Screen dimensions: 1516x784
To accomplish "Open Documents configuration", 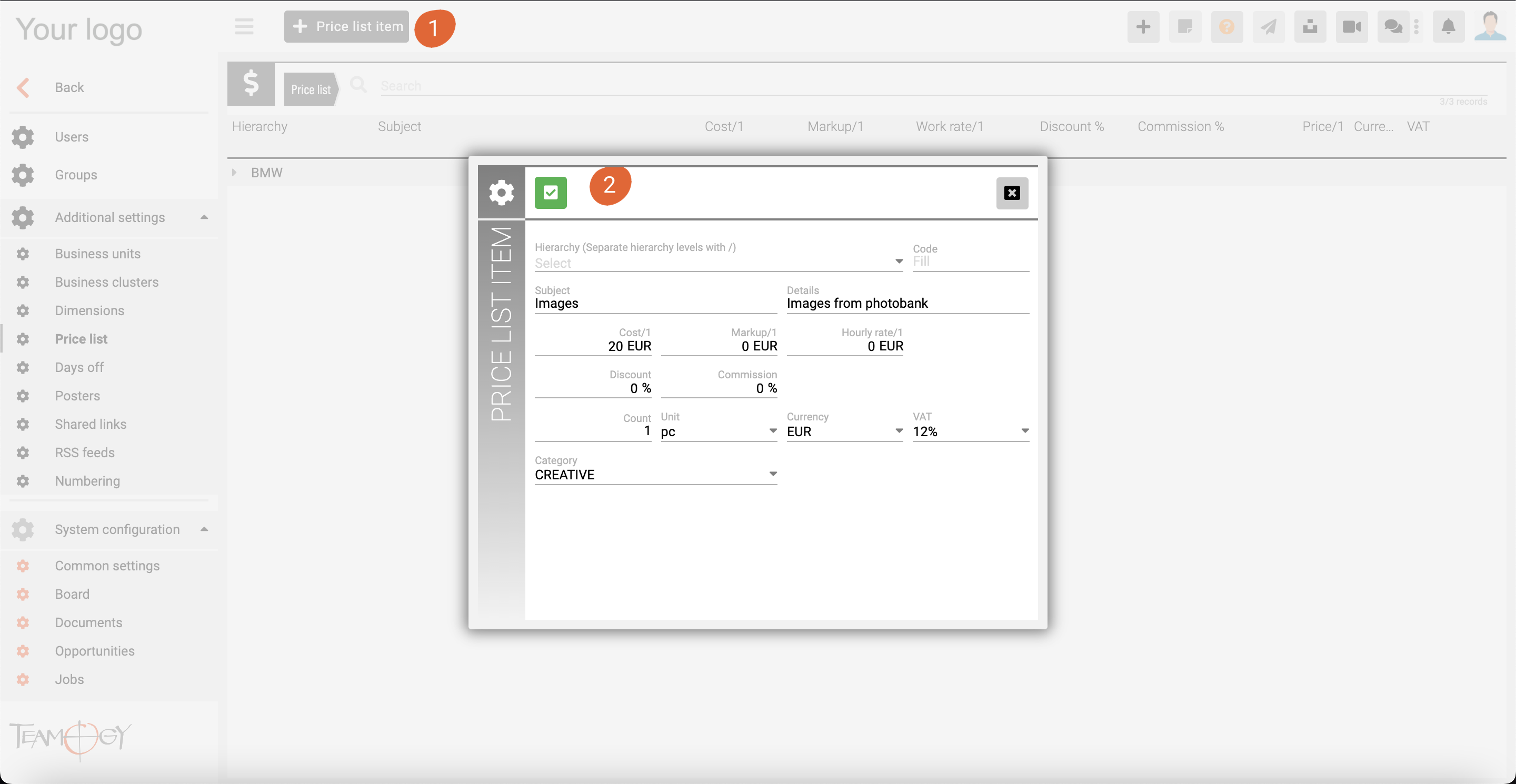I will 88,622.
